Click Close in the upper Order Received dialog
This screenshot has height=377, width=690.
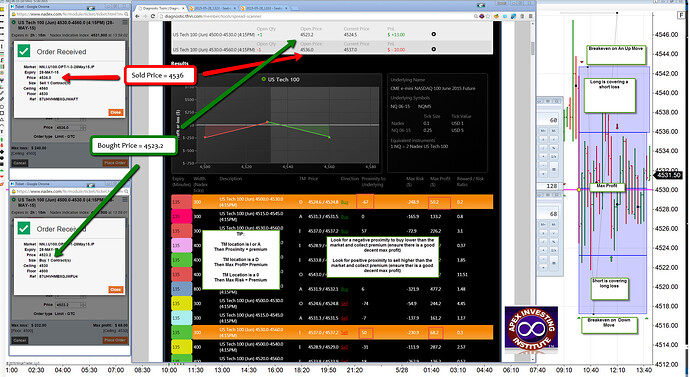(115, 112)
